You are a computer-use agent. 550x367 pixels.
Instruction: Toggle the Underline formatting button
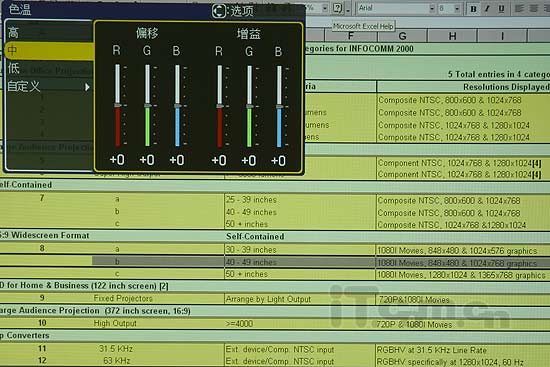tap(501, 9)
